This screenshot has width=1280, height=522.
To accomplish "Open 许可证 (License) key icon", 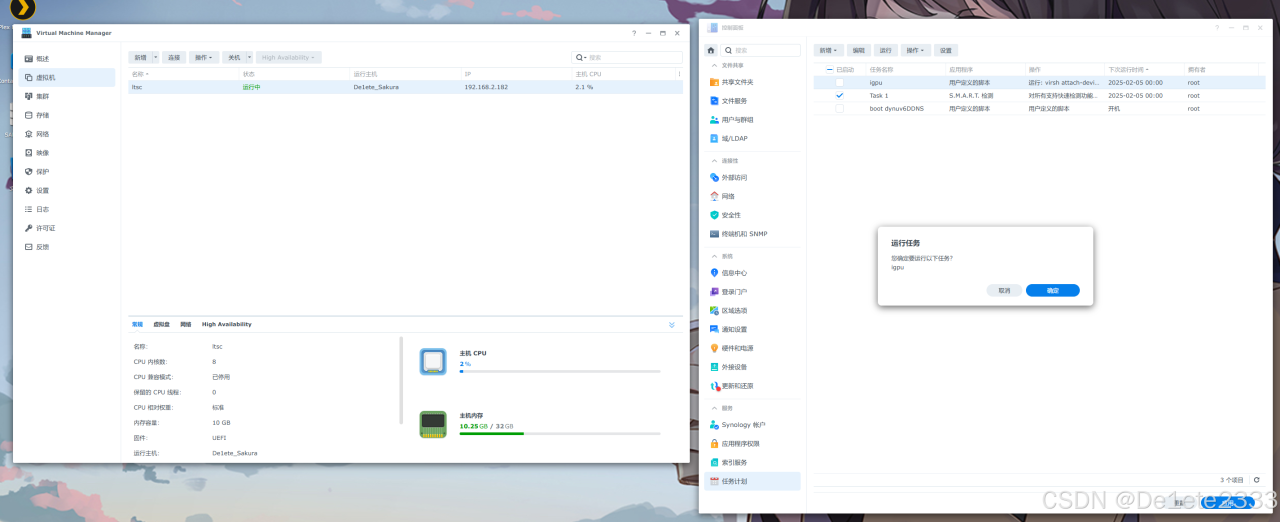I will tap(28, 228).
